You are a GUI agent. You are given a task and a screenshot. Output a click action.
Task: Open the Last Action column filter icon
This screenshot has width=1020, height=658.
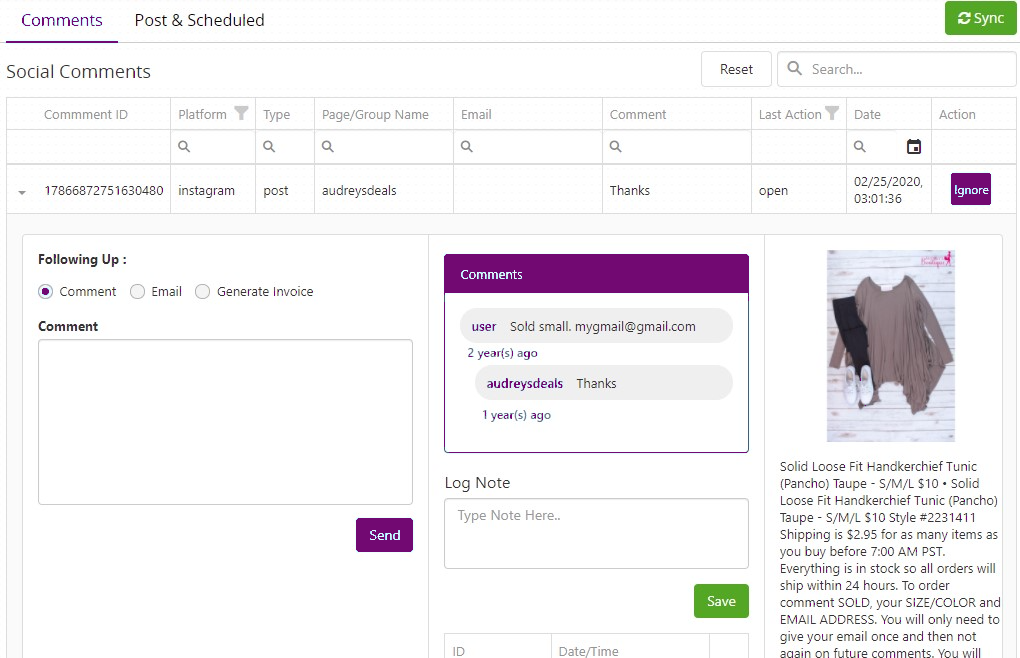[831, 113]
